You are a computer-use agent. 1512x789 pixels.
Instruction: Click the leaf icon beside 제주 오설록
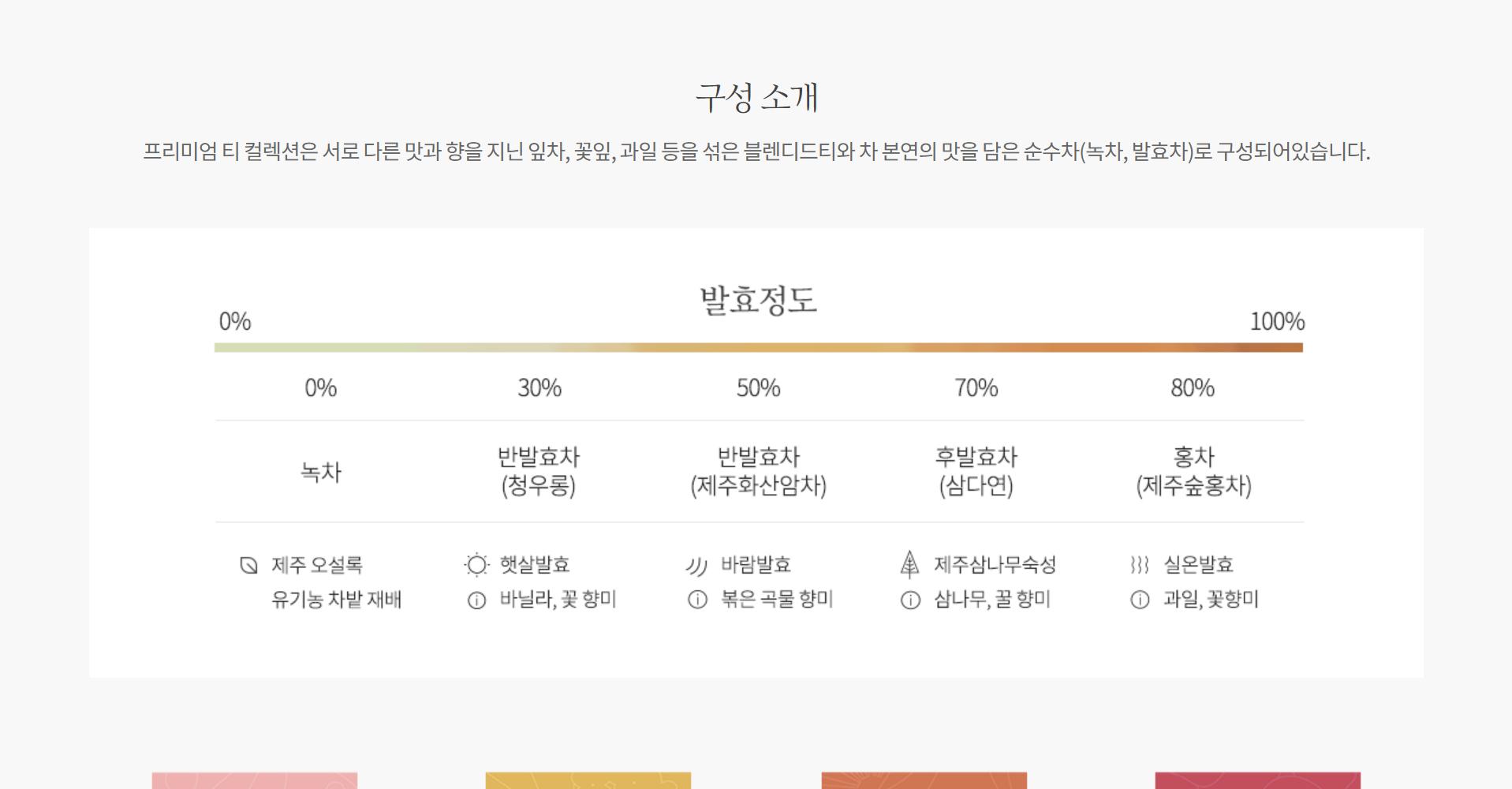tap(248, 565)
